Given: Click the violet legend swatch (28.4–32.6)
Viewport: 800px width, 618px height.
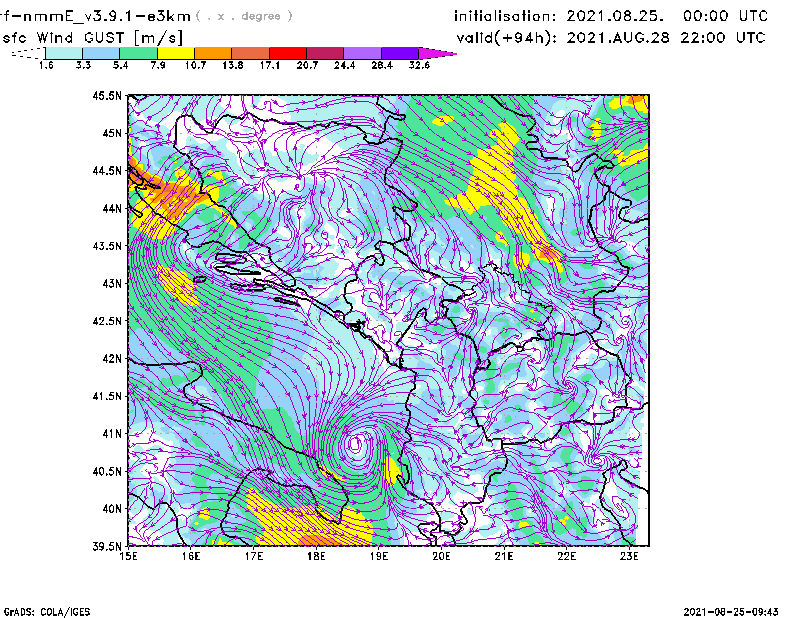Looking at the screenshot, I should [x=399, y=53].
